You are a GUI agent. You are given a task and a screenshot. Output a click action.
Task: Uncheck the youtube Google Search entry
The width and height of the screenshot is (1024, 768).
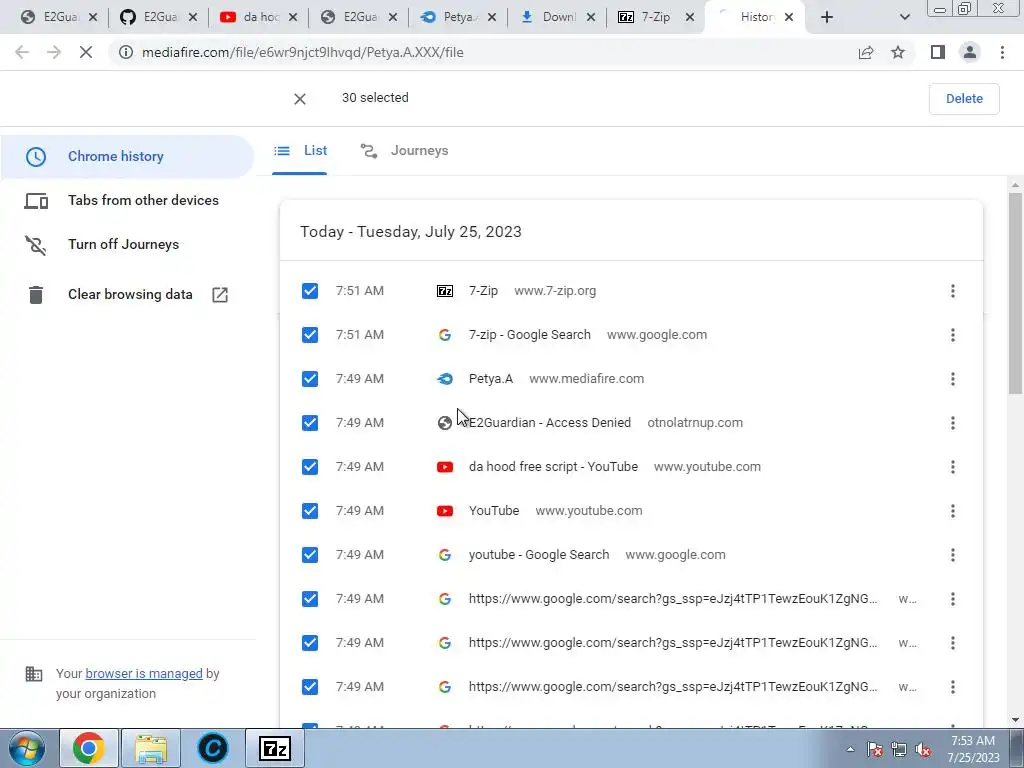click(x=310, y=554)
